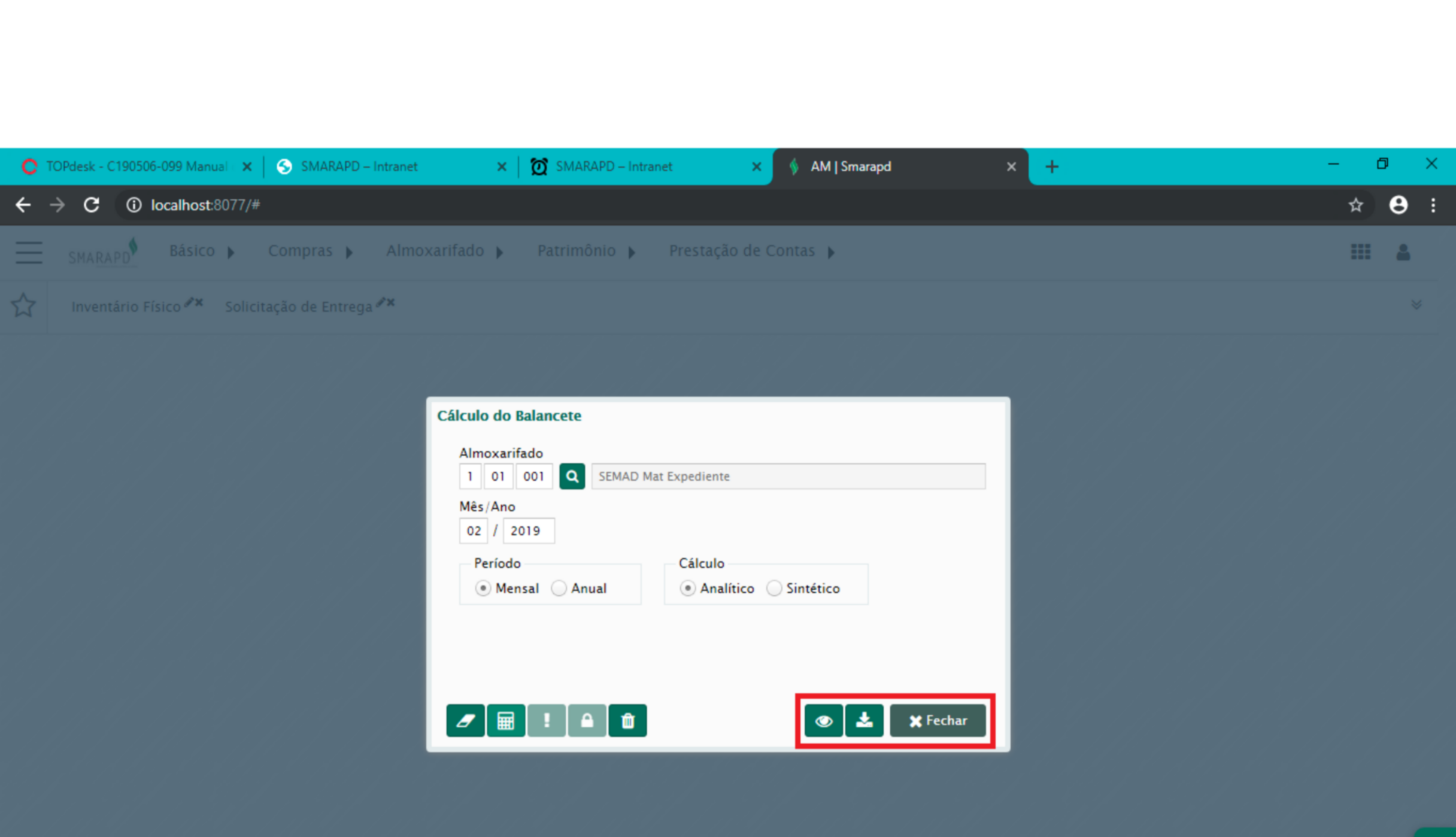Viewport: 1456px width, 837px height.
Task: Select the Sintético calculation radio button
Action: click(774, 589)
